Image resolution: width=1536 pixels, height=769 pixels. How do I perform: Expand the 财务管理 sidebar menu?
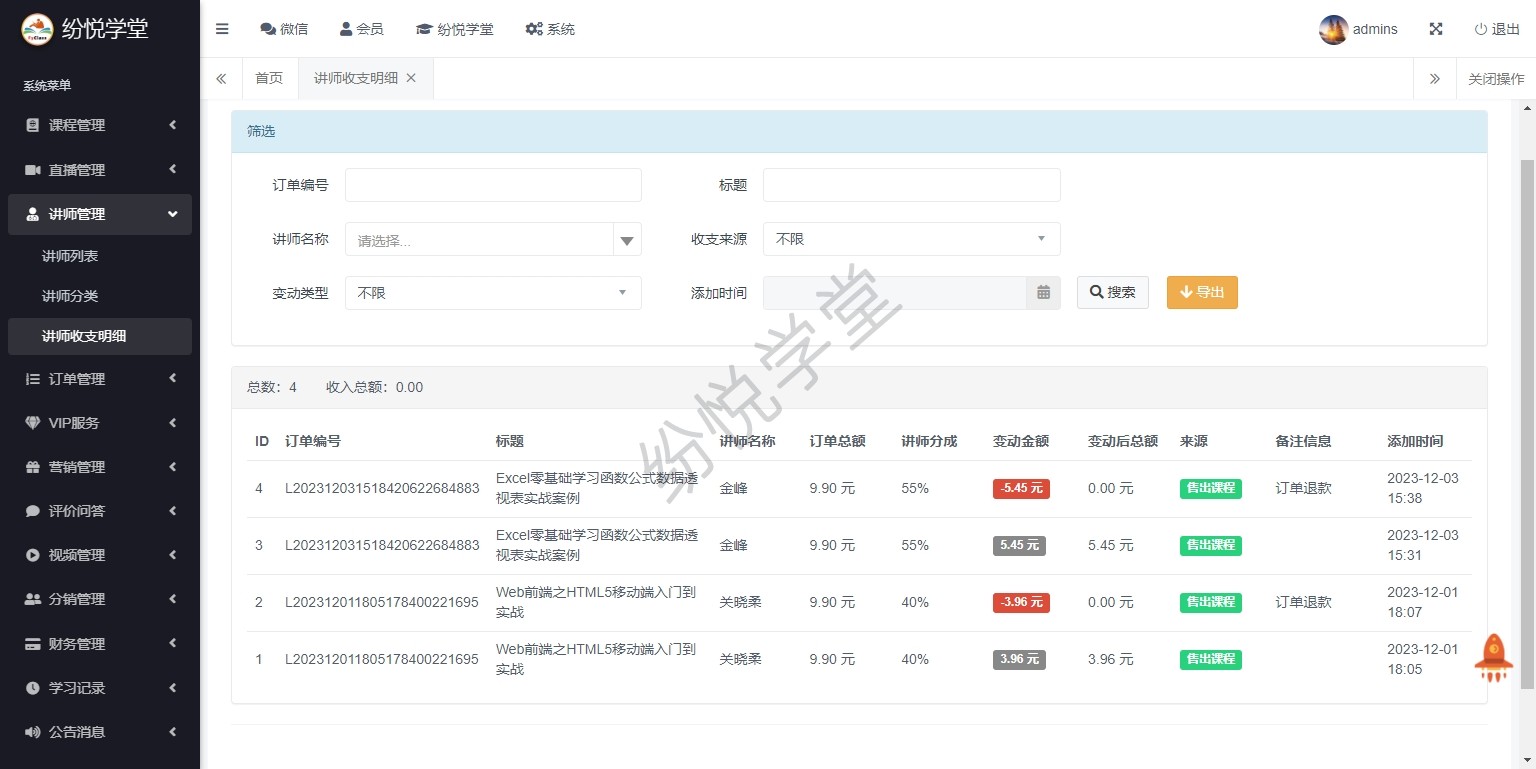click(x=100, y=644)
